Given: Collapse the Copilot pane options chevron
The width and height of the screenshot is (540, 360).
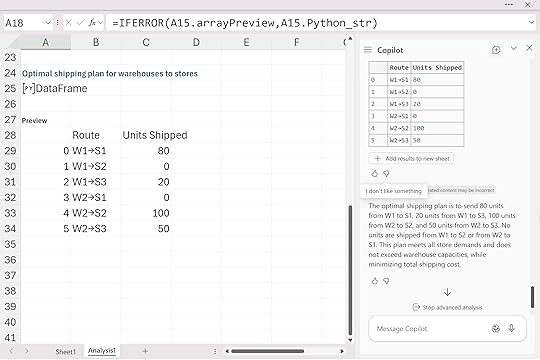Looking at the screenshot, I should click(x=513, y=48).
